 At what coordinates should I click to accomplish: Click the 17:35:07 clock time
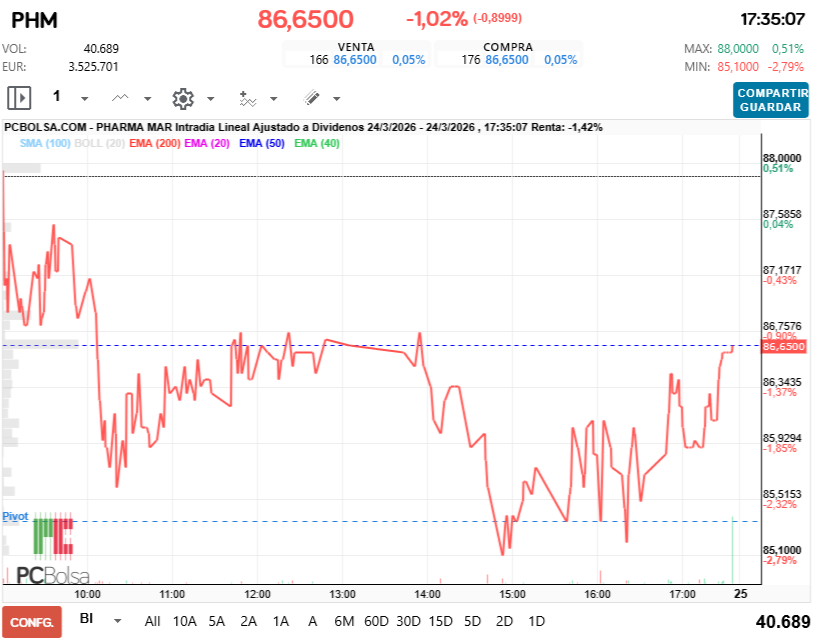[772, 19]
